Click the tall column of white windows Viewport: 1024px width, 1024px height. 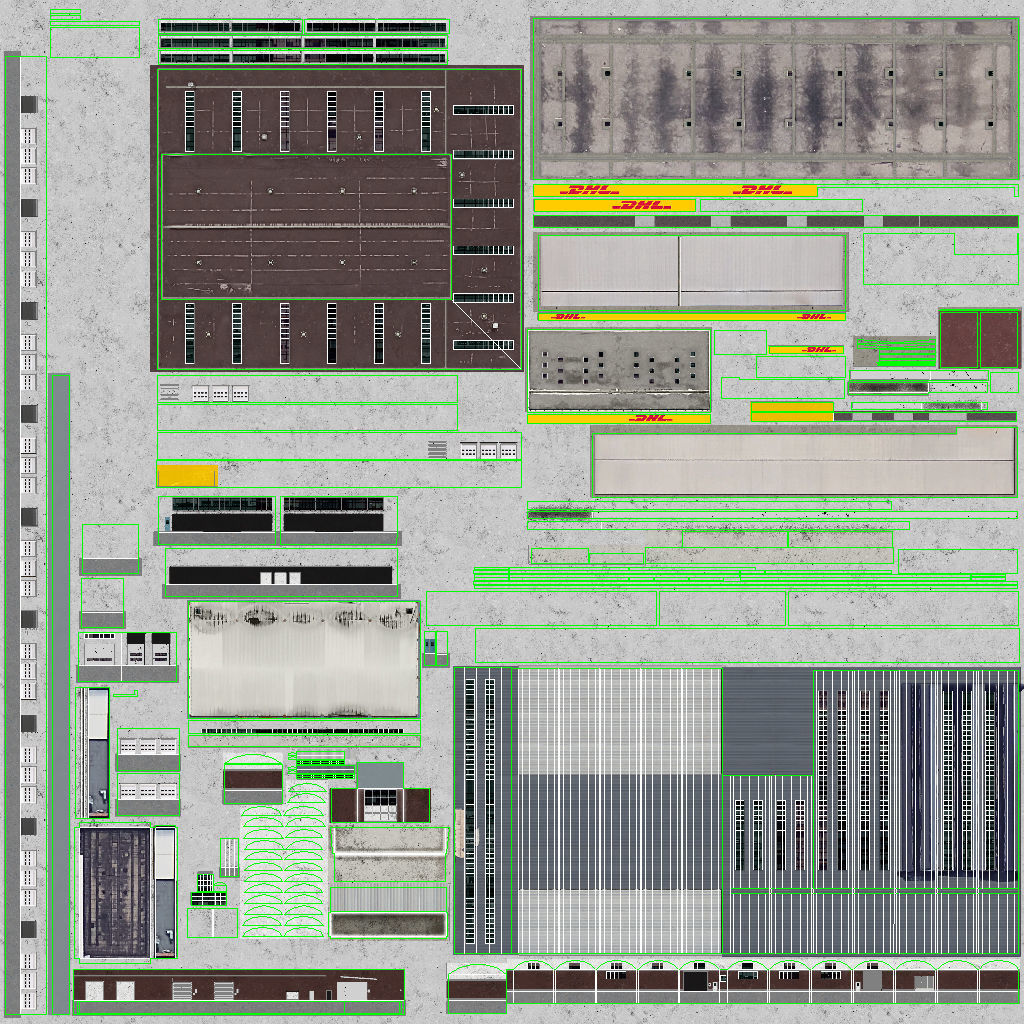click(28, 535)
